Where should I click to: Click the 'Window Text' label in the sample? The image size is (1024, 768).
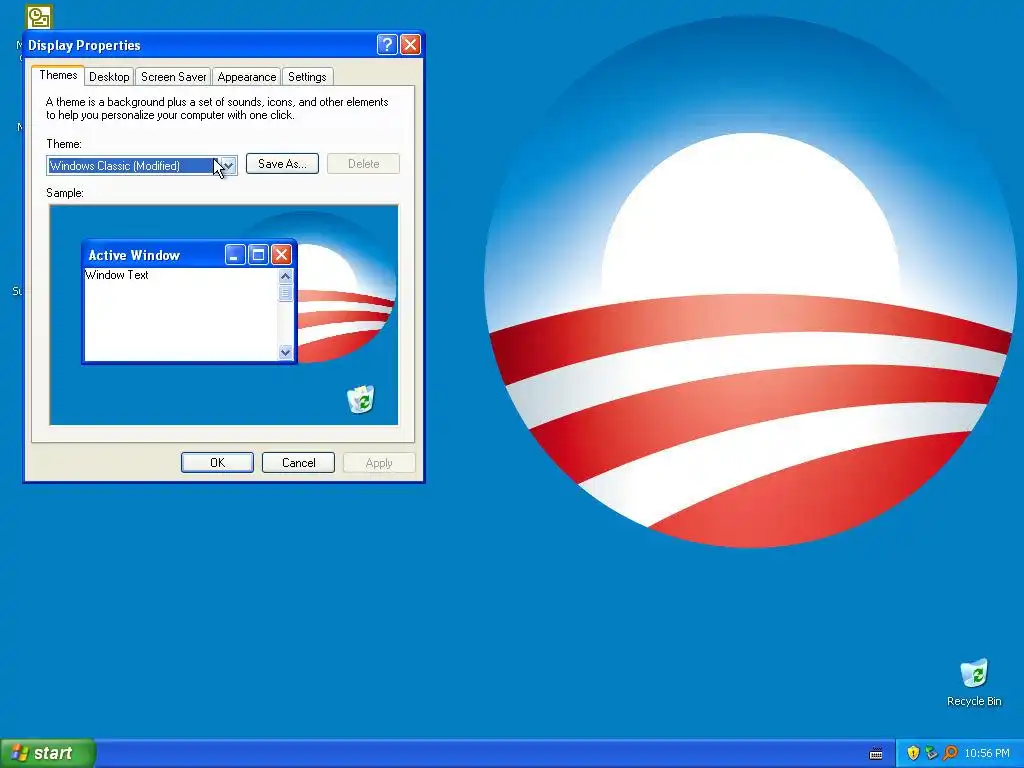pyautogui.click(x=117, y=275)
